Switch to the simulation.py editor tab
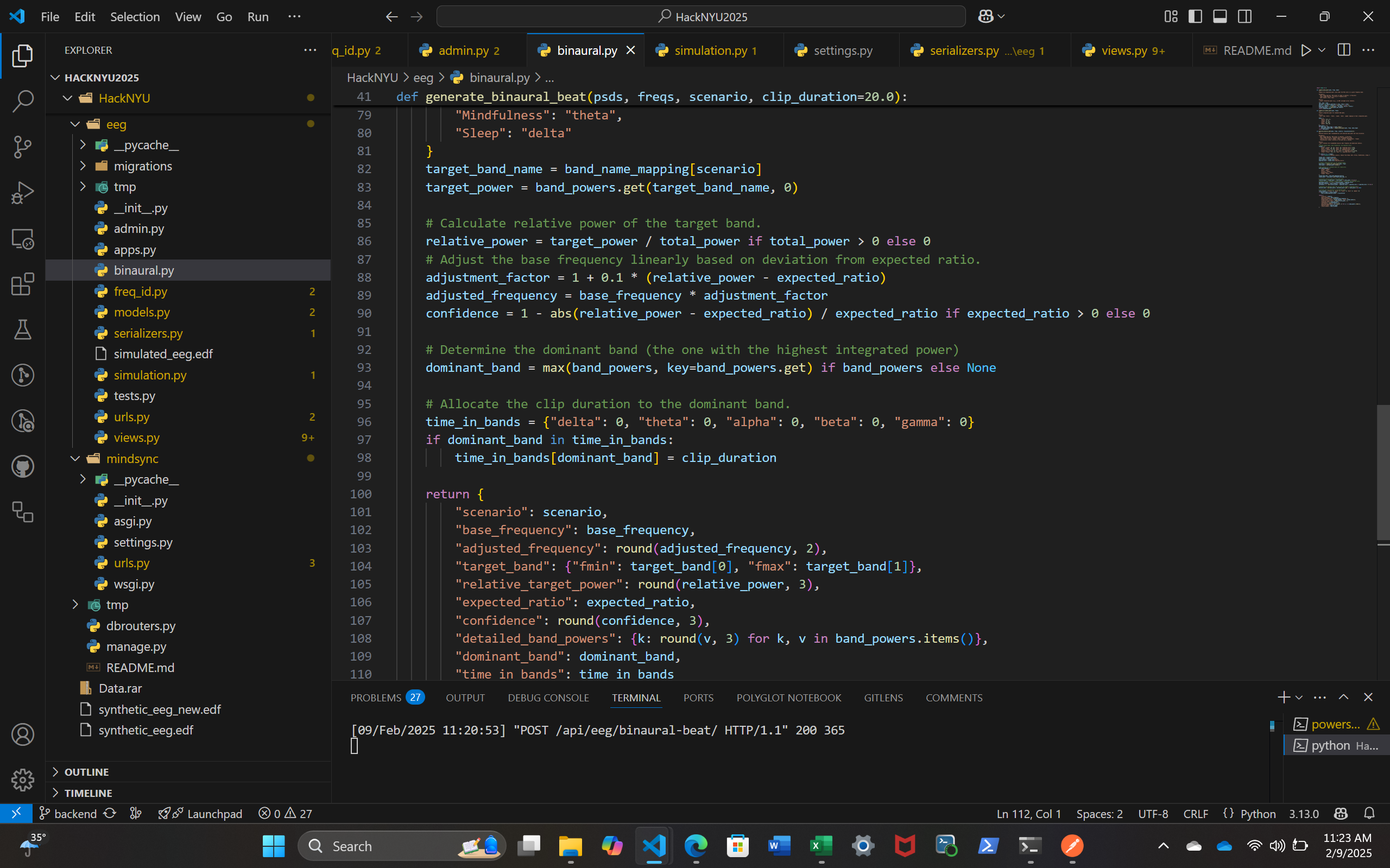Screen dimensions: 1390x868 [710, 50]
